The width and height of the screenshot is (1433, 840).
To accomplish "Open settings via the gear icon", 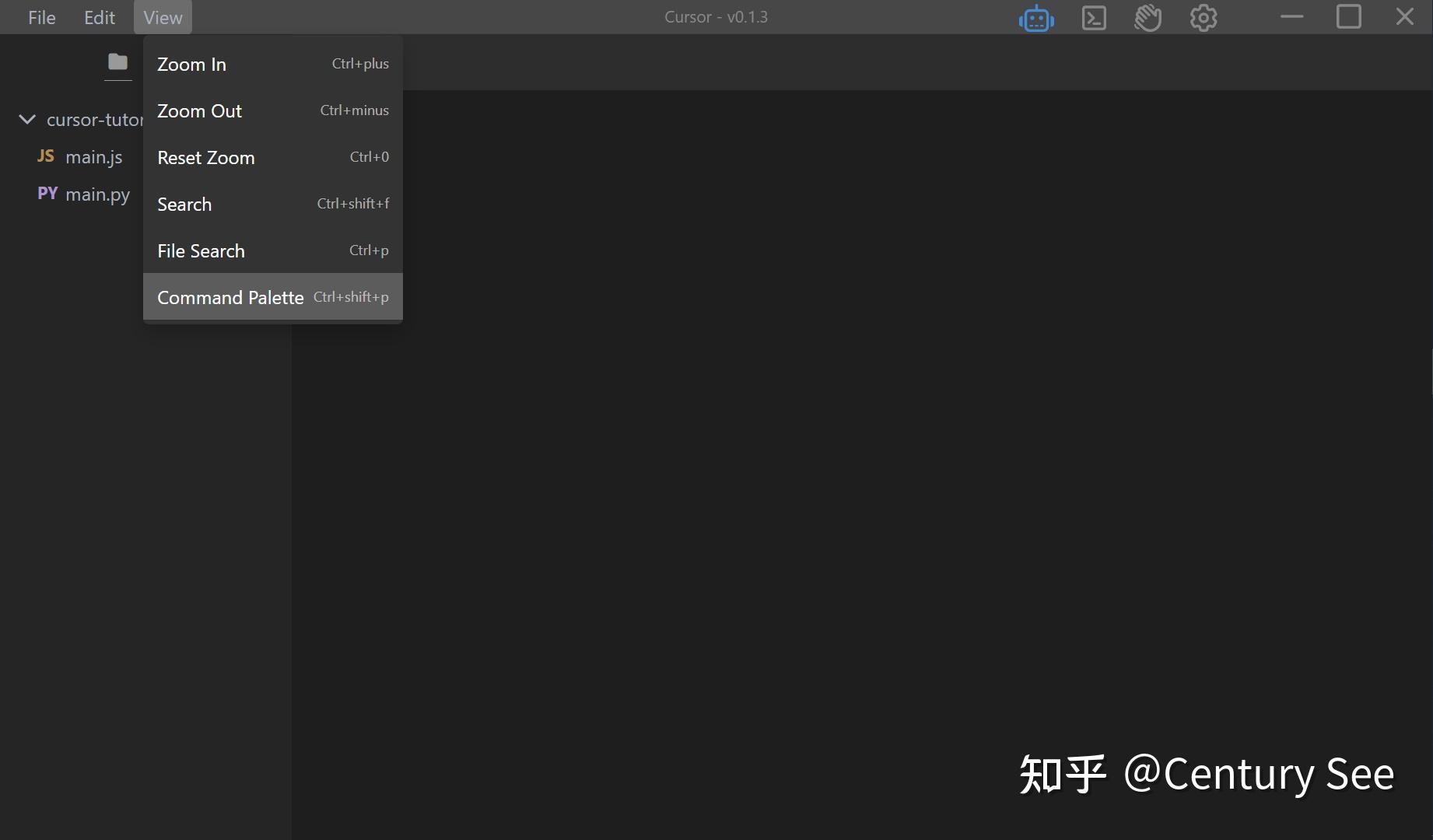I will tap(1204, 18).
